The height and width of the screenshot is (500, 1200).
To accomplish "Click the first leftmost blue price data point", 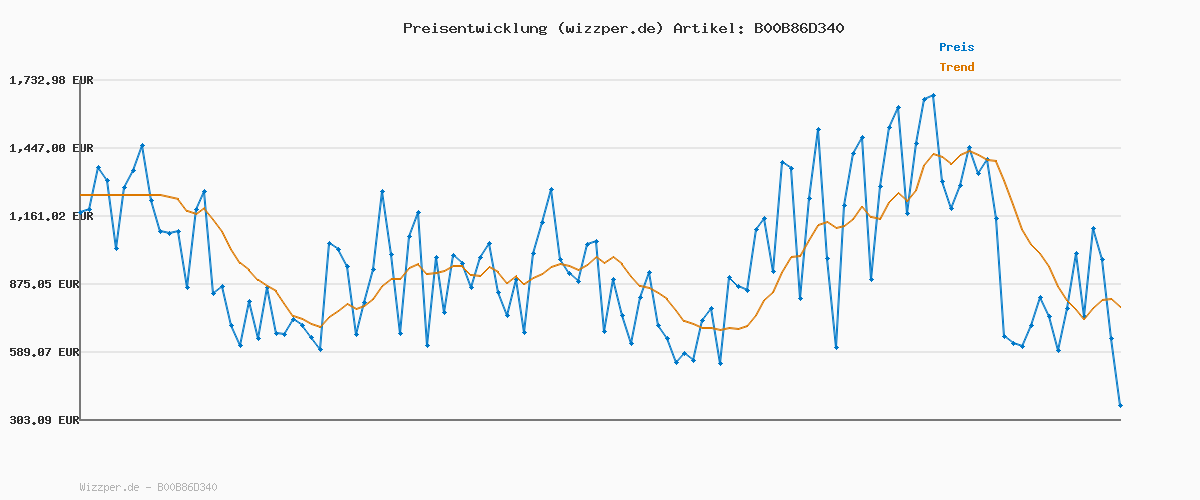I will tap(81, 212).
